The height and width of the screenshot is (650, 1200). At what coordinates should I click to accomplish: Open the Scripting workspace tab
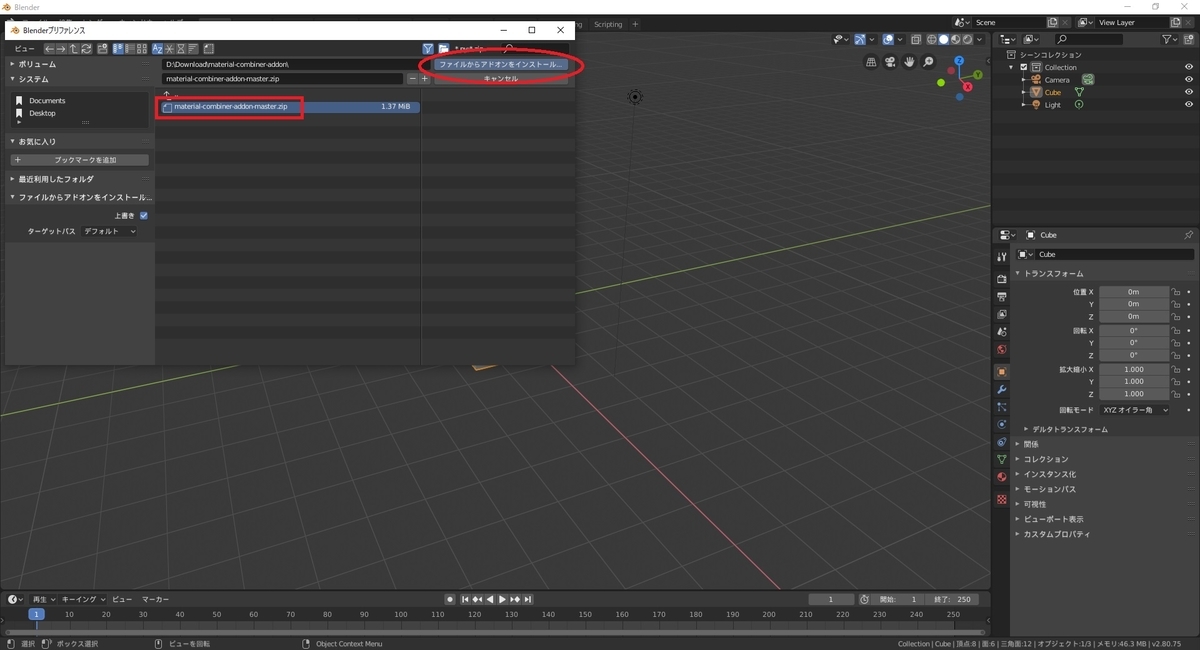607,24
